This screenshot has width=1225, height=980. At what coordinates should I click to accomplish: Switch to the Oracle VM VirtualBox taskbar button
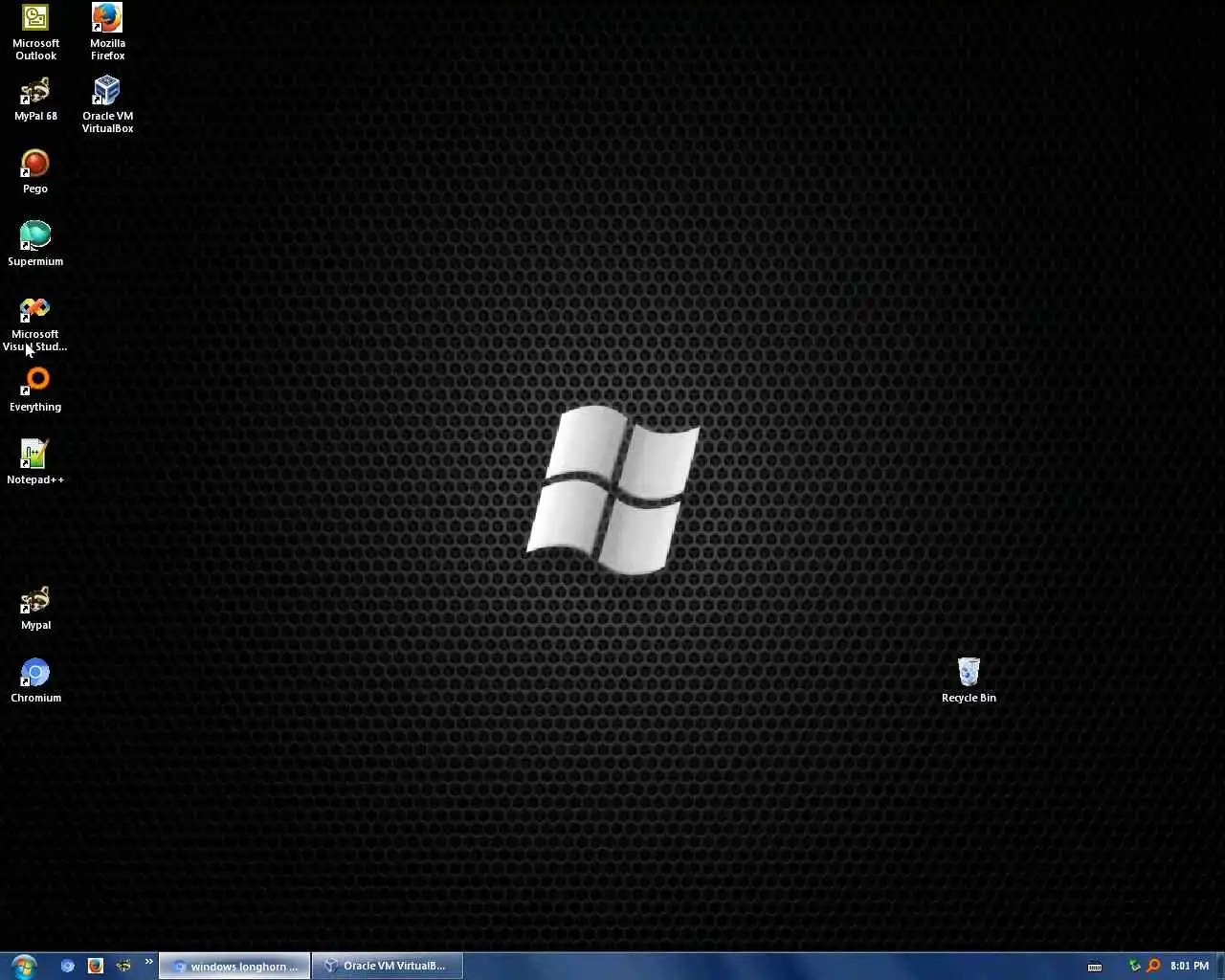click(388, 966)
